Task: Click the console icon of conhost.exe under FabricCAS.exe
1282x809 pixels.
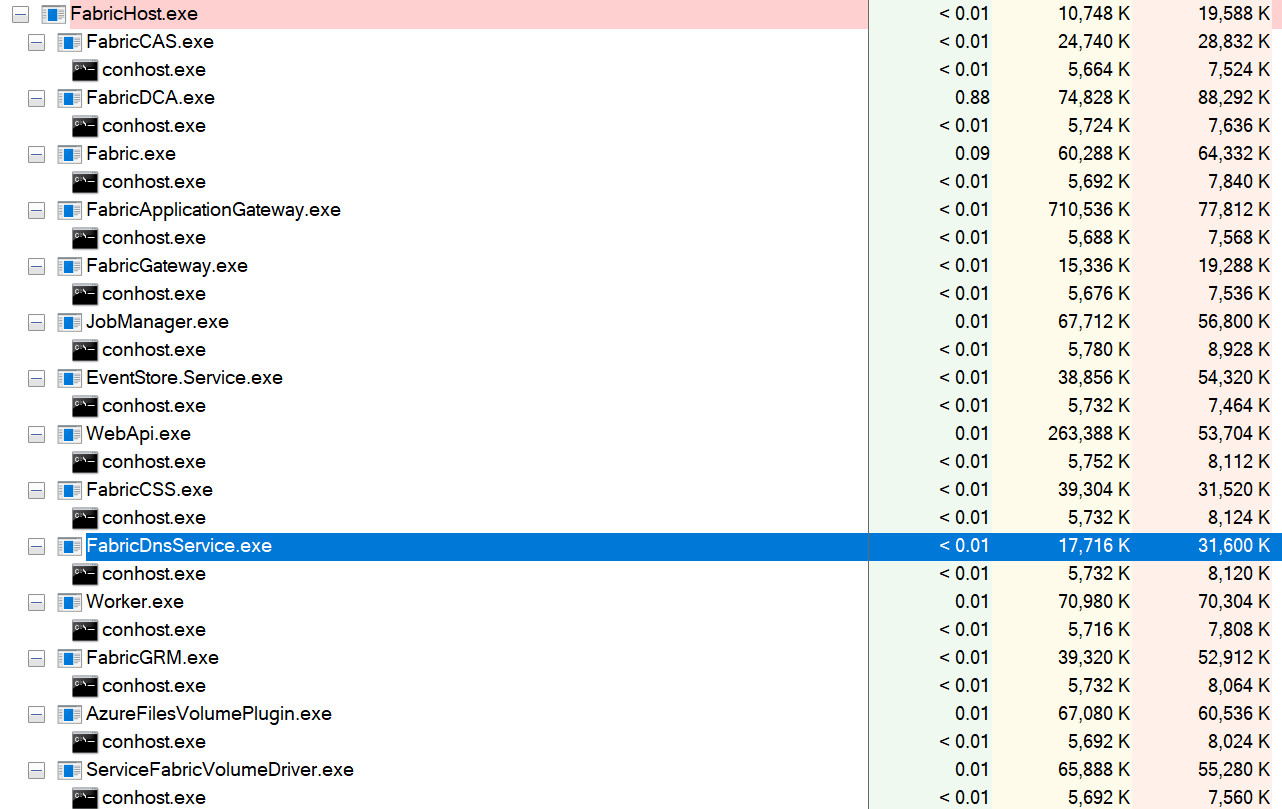Action: (x=85, y=70)
